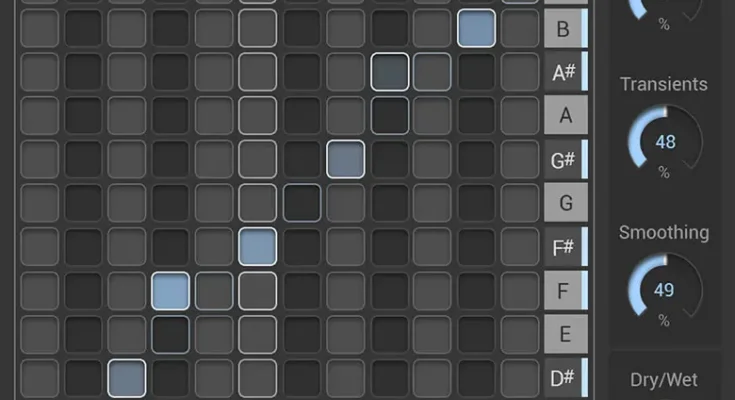Click the outlined dark cell in G row
The width and height of the screenshot is (735, 400).
click(302, 203)
